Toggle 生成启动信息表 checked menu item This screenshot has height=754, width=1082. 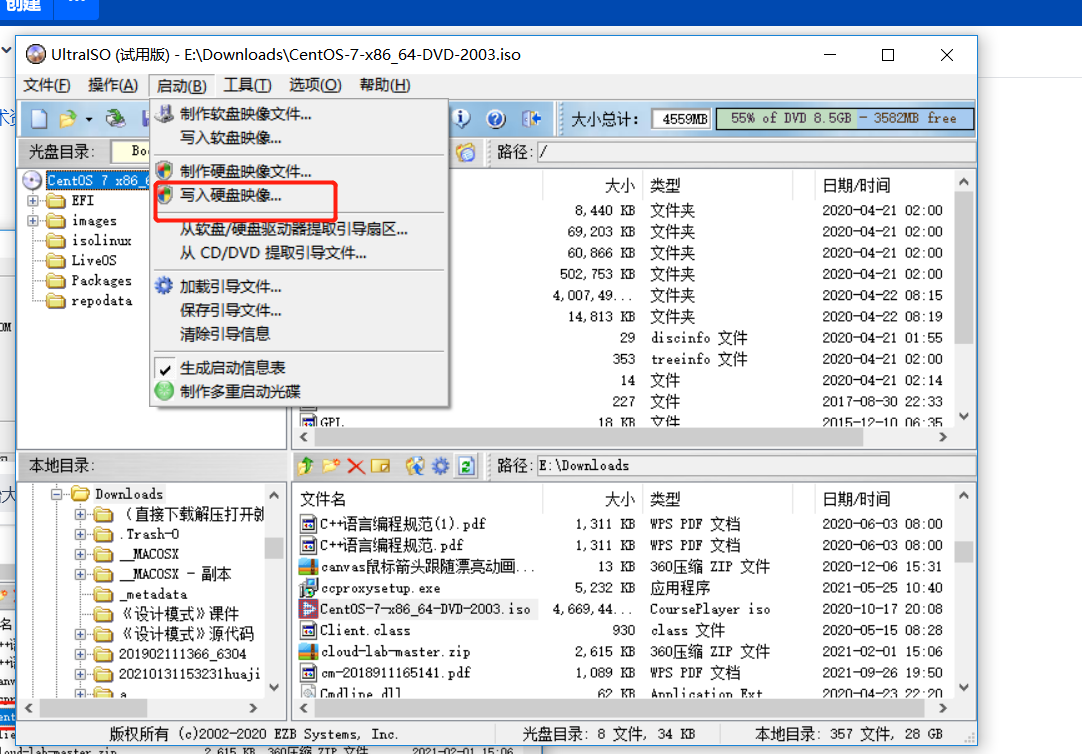300,368
